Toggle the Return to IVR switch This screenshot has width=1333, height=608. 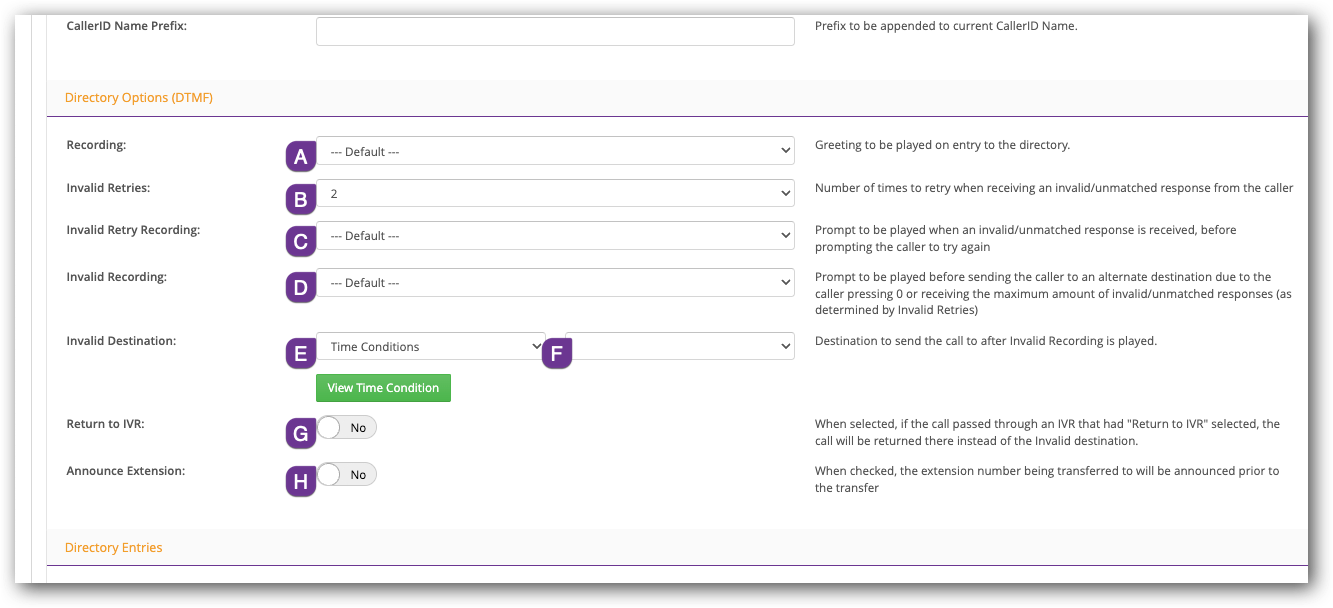[346, 428]
